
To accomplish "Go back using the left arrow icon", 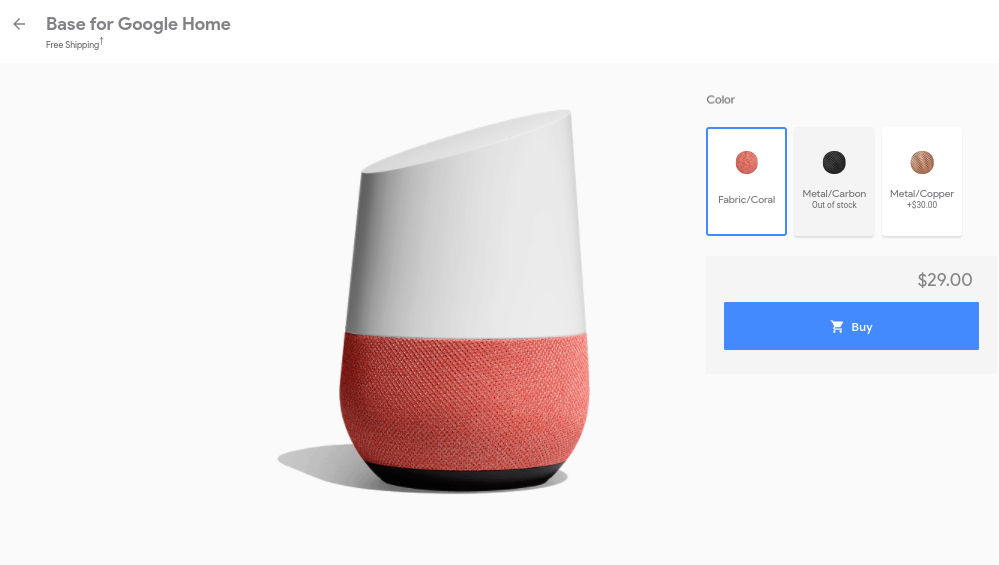I will coord(19,24).
